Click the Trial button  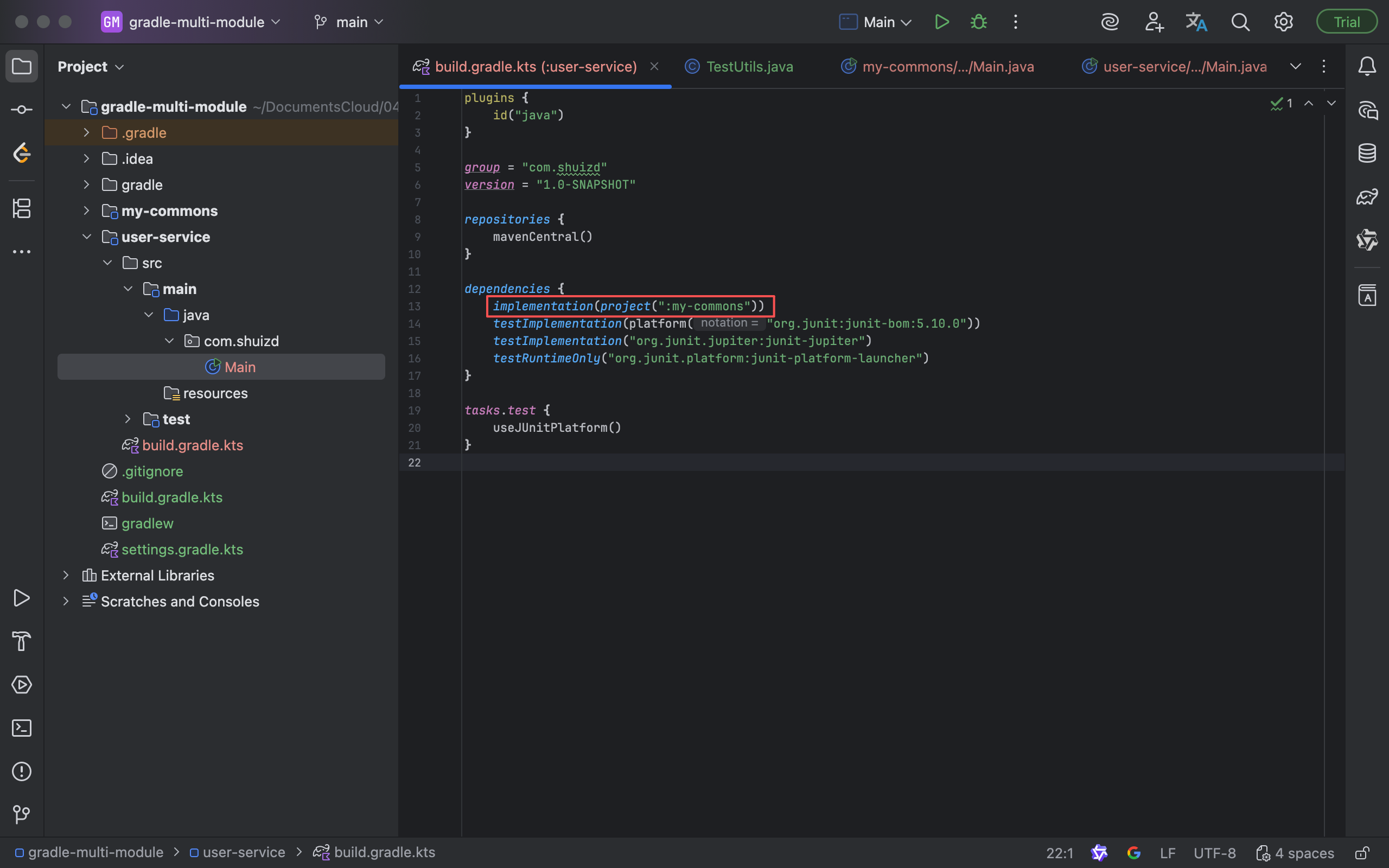1346,22
